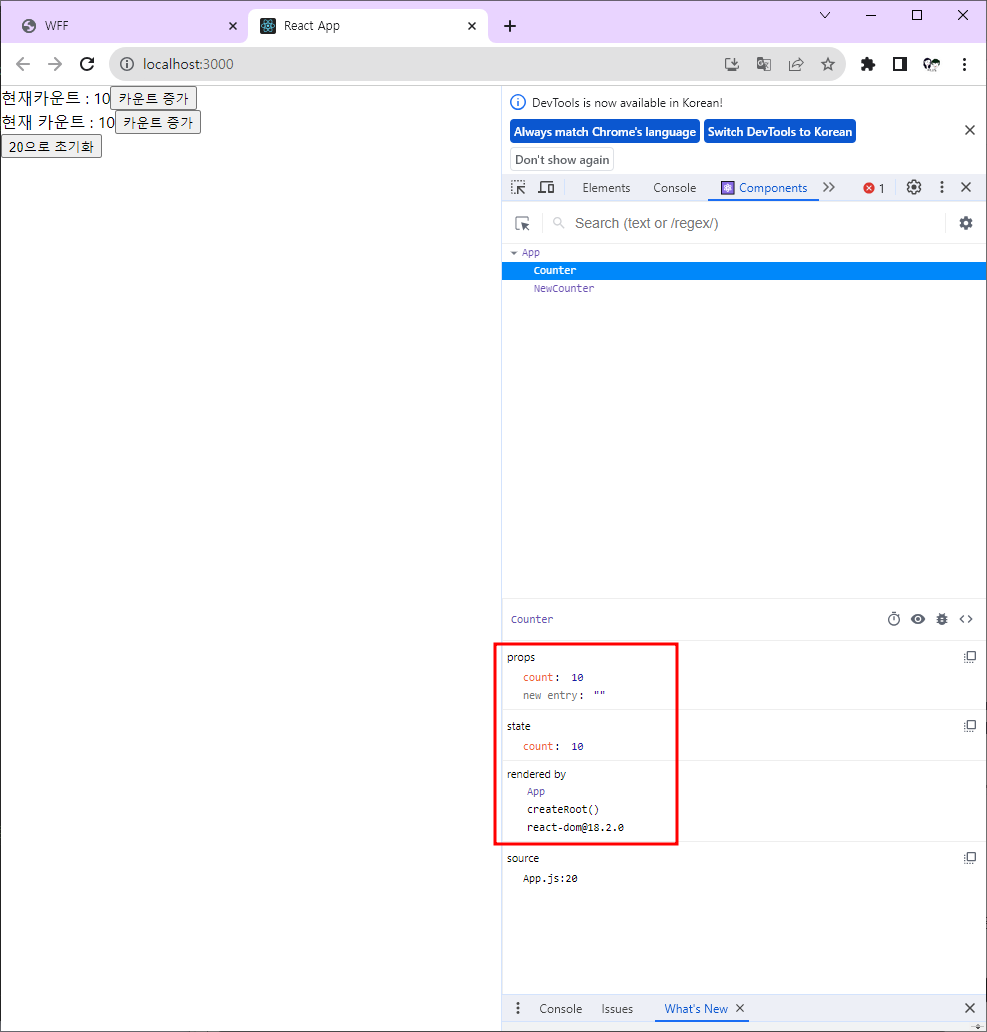This screenshot has width=987, height=1032.
Task: Switch to the Console tab in top bar
Action: pyautogui.click(x=674, y=188)
